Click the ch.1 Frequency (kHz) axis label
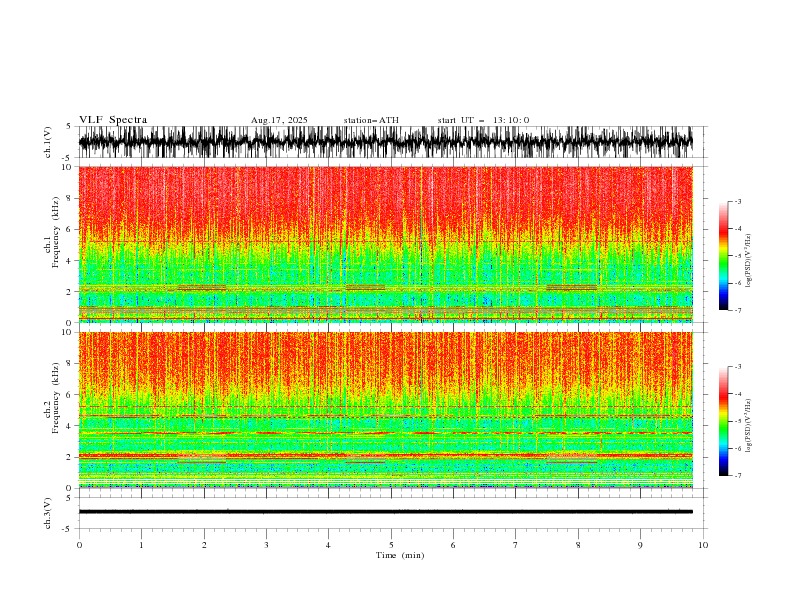The height and width of the screenshot is (612, 792). coord(52,244)
